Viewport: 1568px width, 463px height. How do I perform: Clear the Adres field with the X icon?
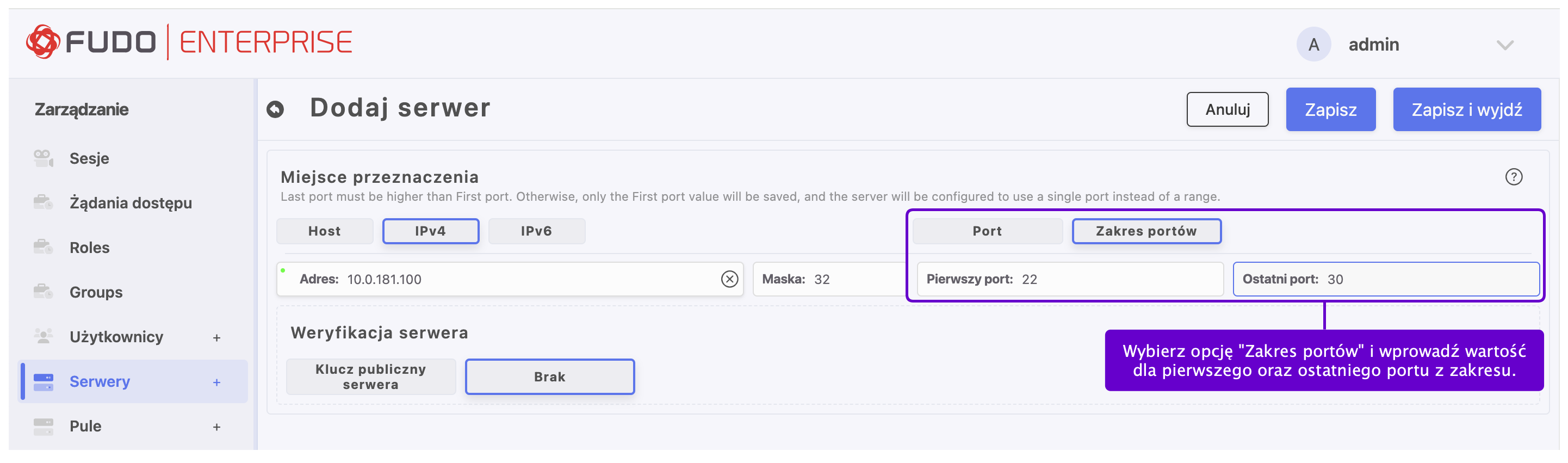click(729, 279)
